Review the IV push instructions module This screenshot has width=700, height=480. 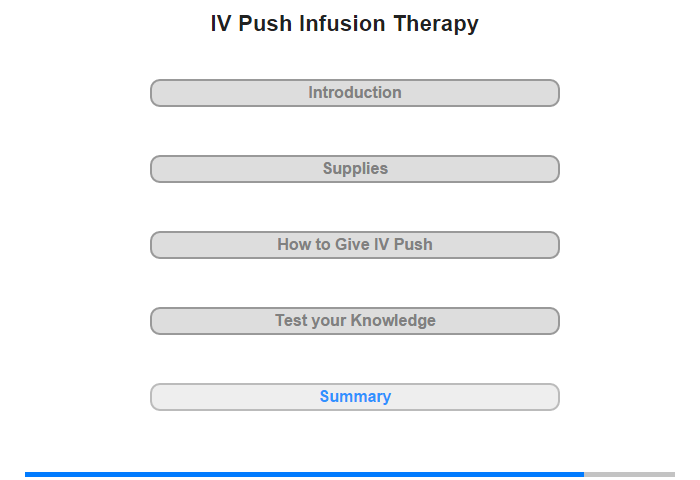coord(354,245)
